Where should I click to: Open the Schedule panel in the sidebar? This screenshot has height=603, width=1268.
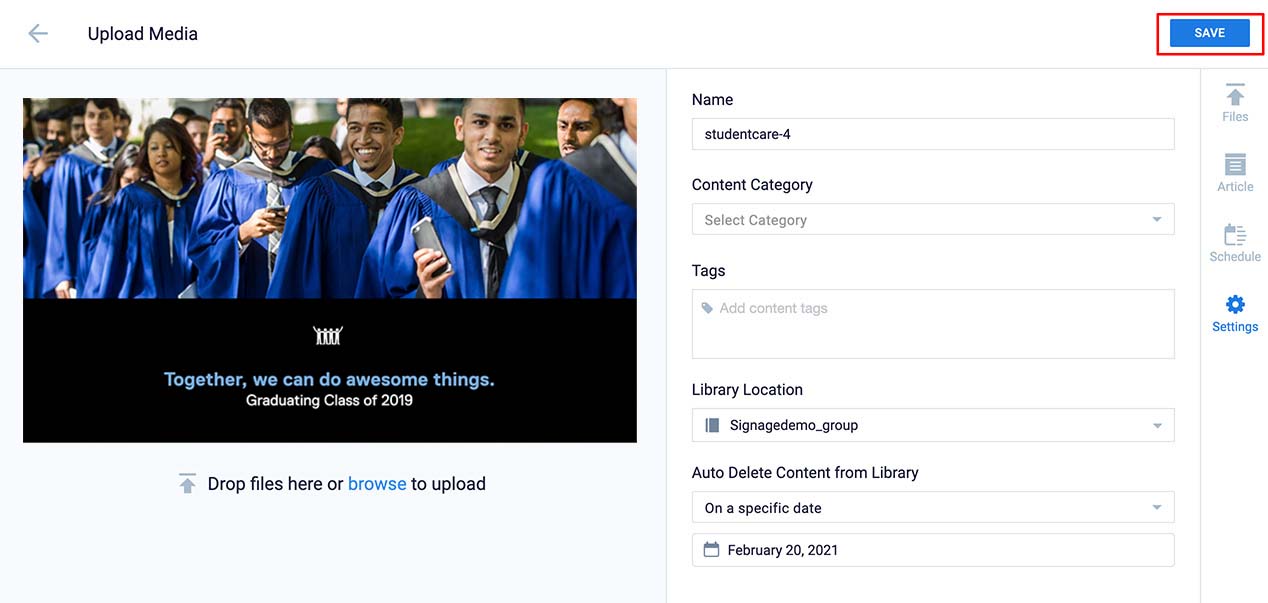1235,243
